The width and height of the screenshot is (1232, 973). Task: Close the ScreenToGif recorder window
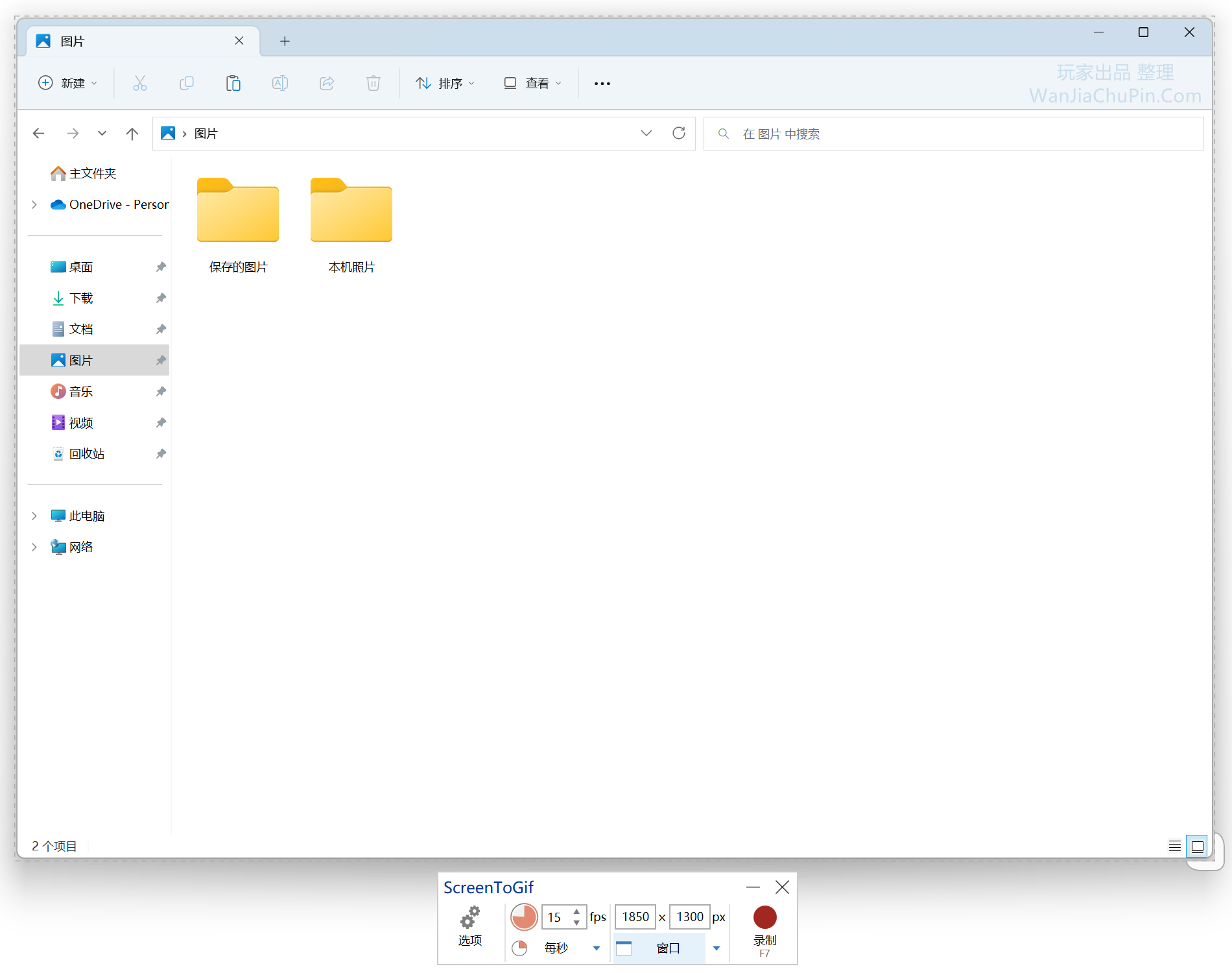pos(783,887)
